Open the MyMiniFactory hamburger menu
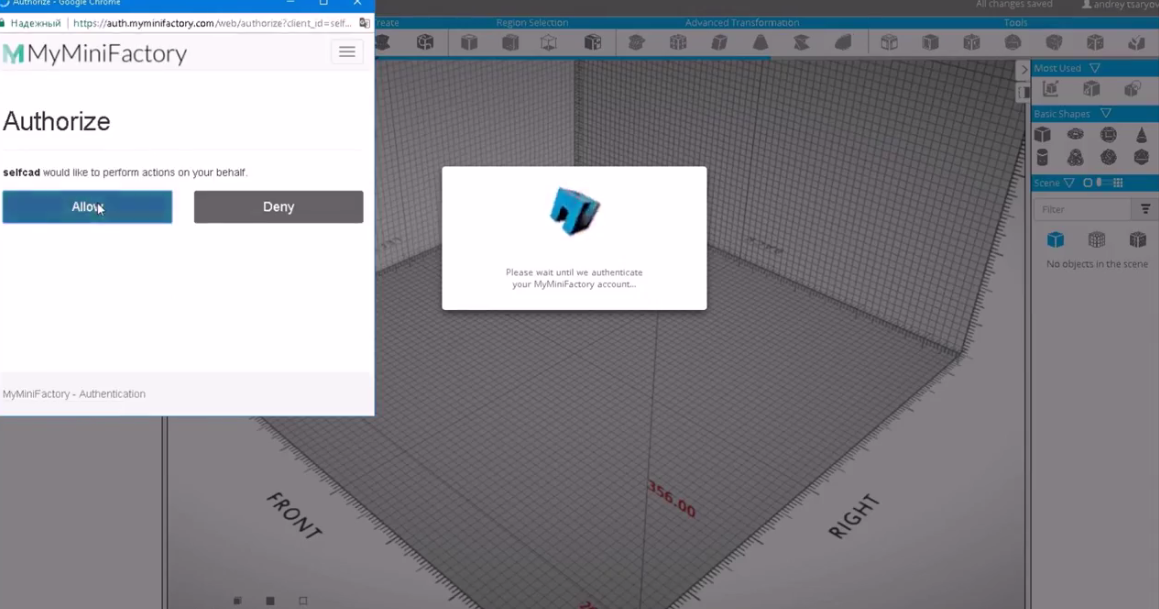 click(347, 52)
